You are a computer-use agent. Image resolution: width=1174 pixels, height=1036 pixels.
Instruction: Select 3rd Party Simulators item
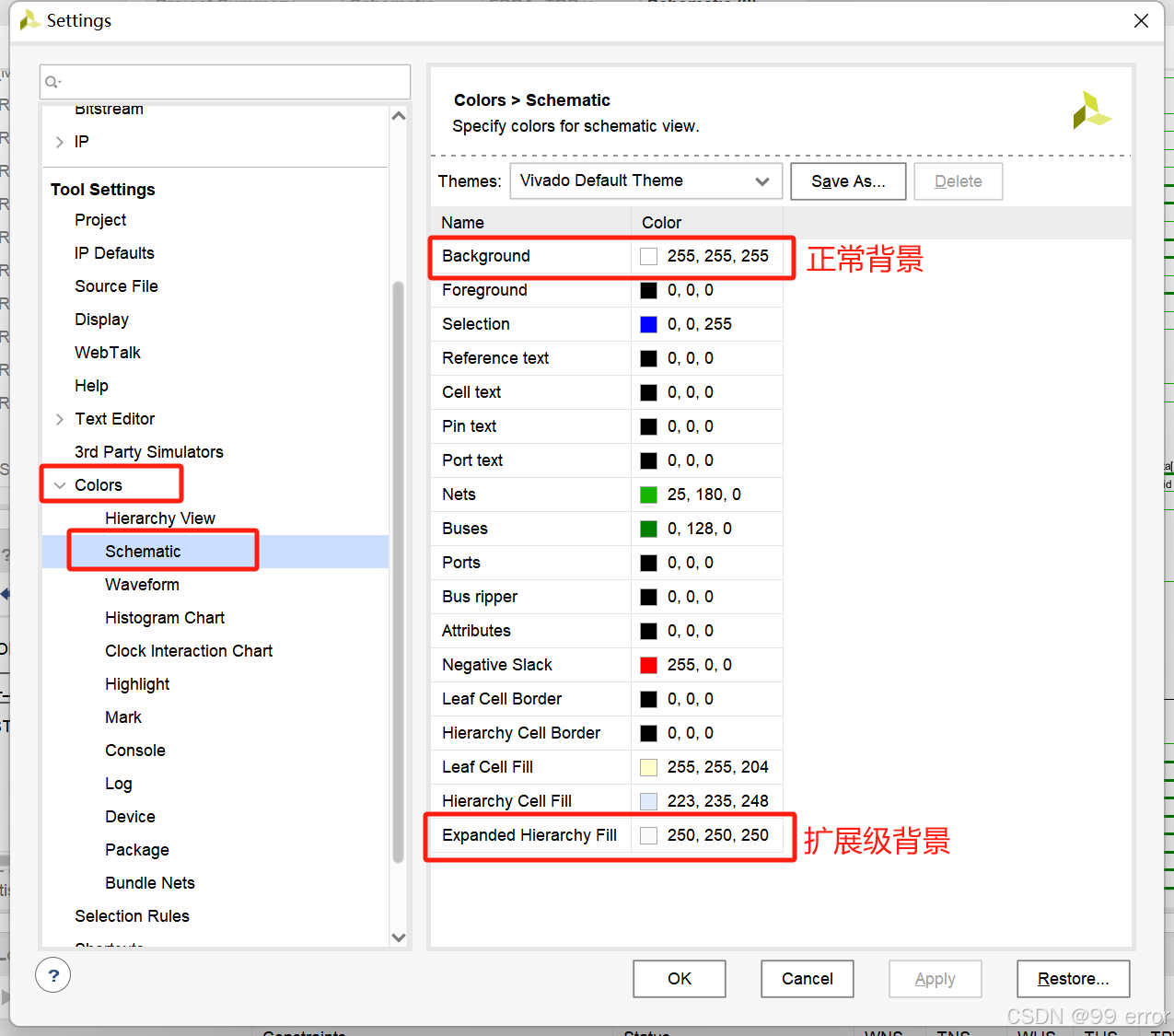(149, 452)
